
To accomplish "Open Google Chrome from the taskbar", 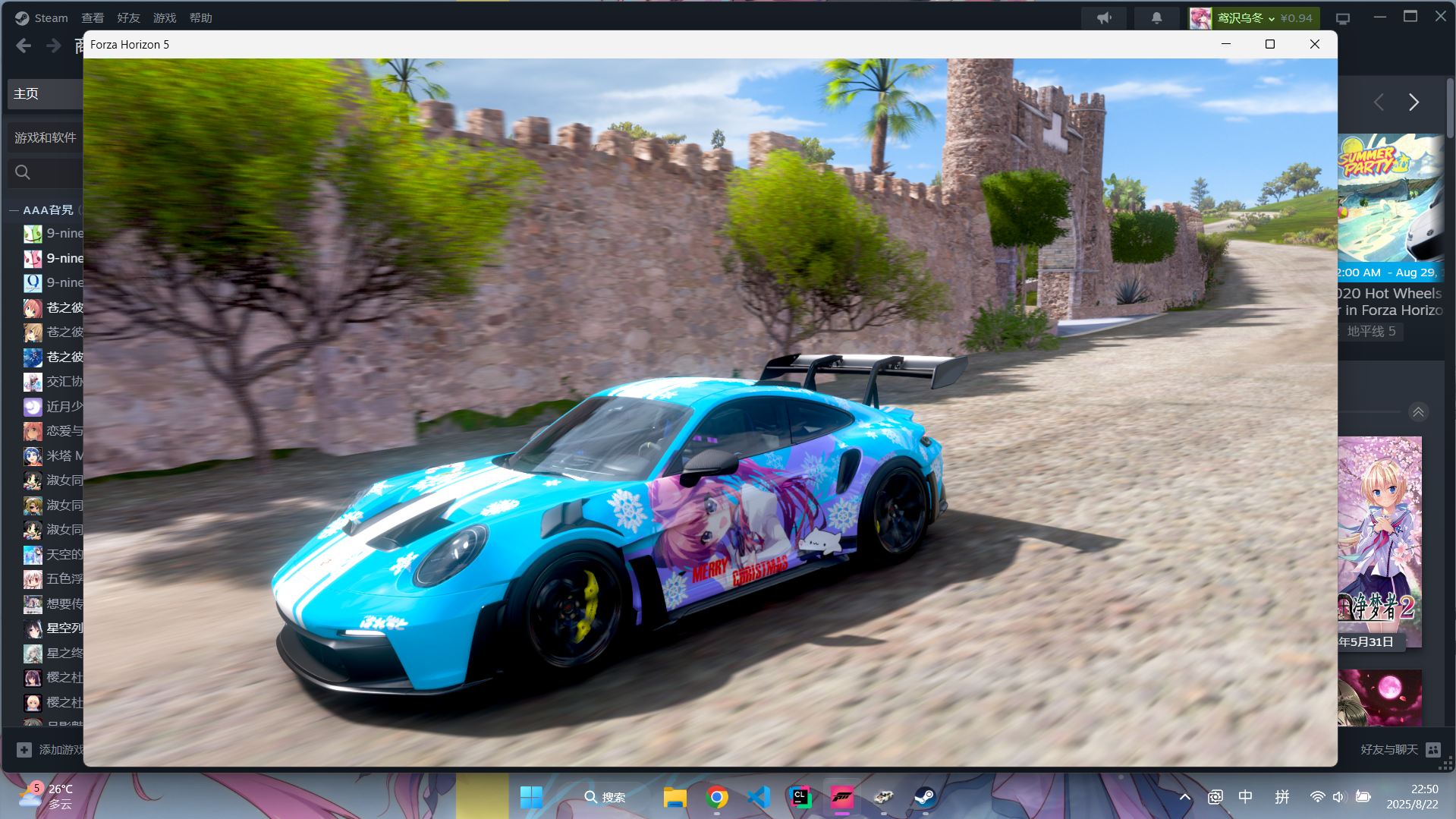I will click(x=716, y=797).
